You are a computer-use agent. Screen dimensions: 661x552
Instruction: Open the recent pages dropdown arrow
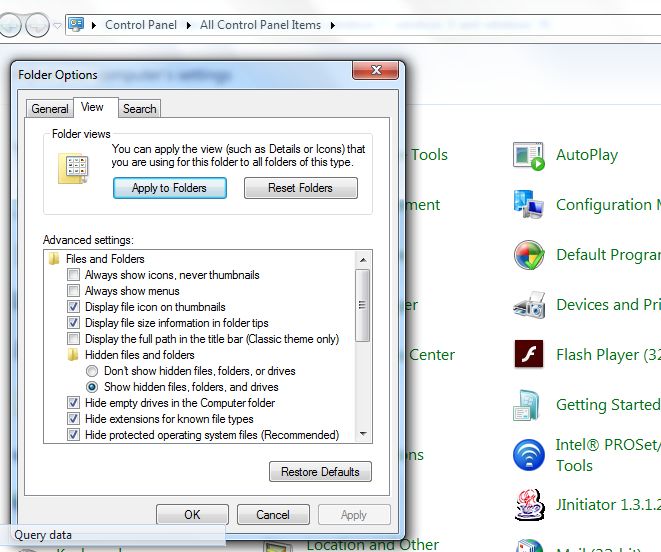tap(58, 26)
